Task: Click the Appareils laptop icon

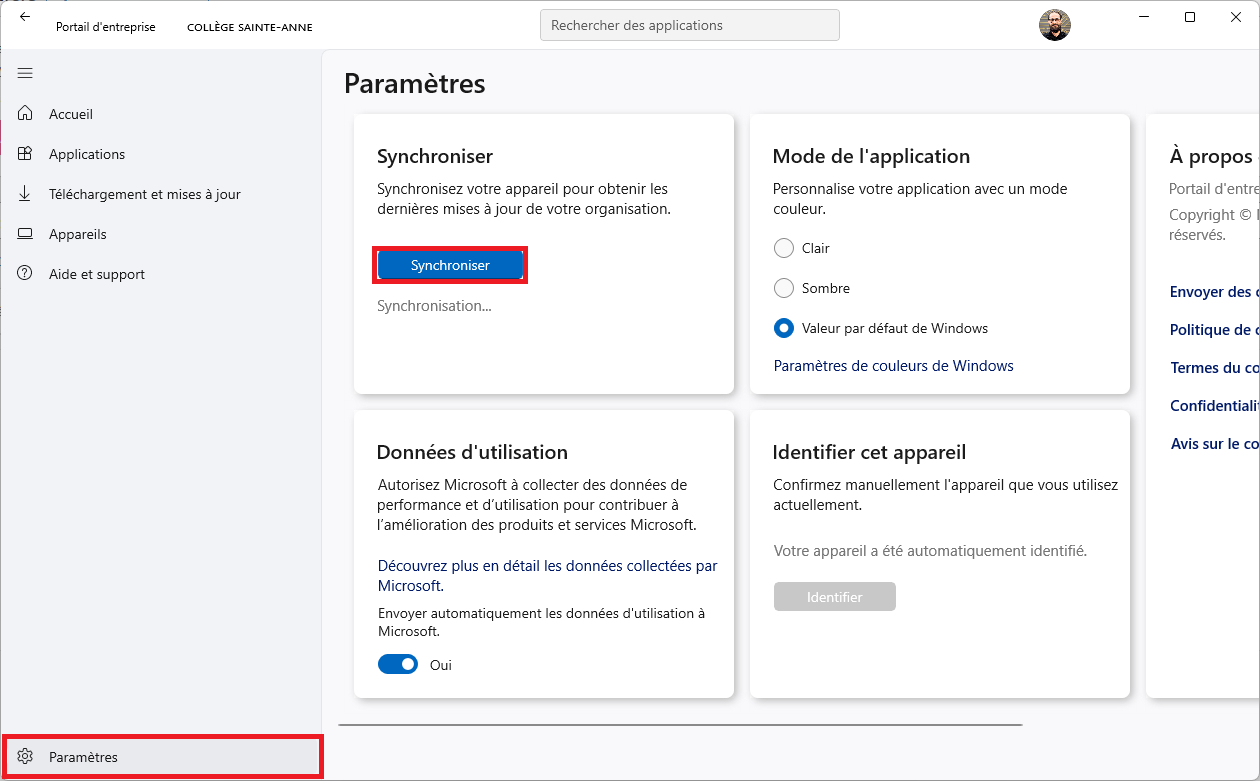Action: click(x=26, y=234)
